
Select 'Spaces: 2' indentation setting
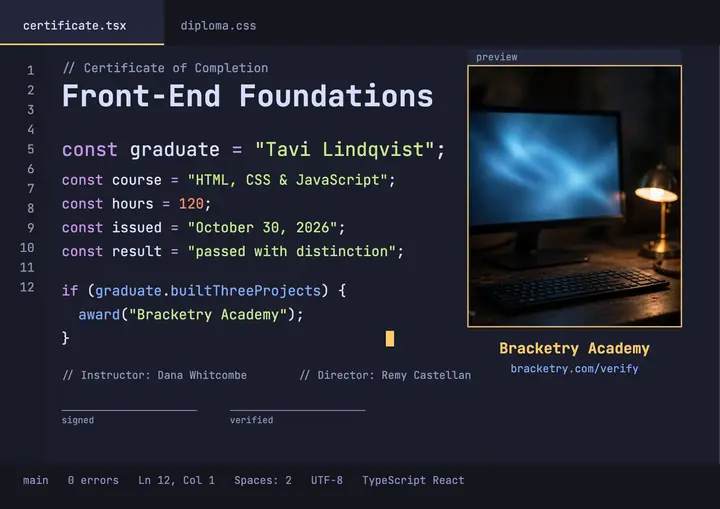[263, 480]
